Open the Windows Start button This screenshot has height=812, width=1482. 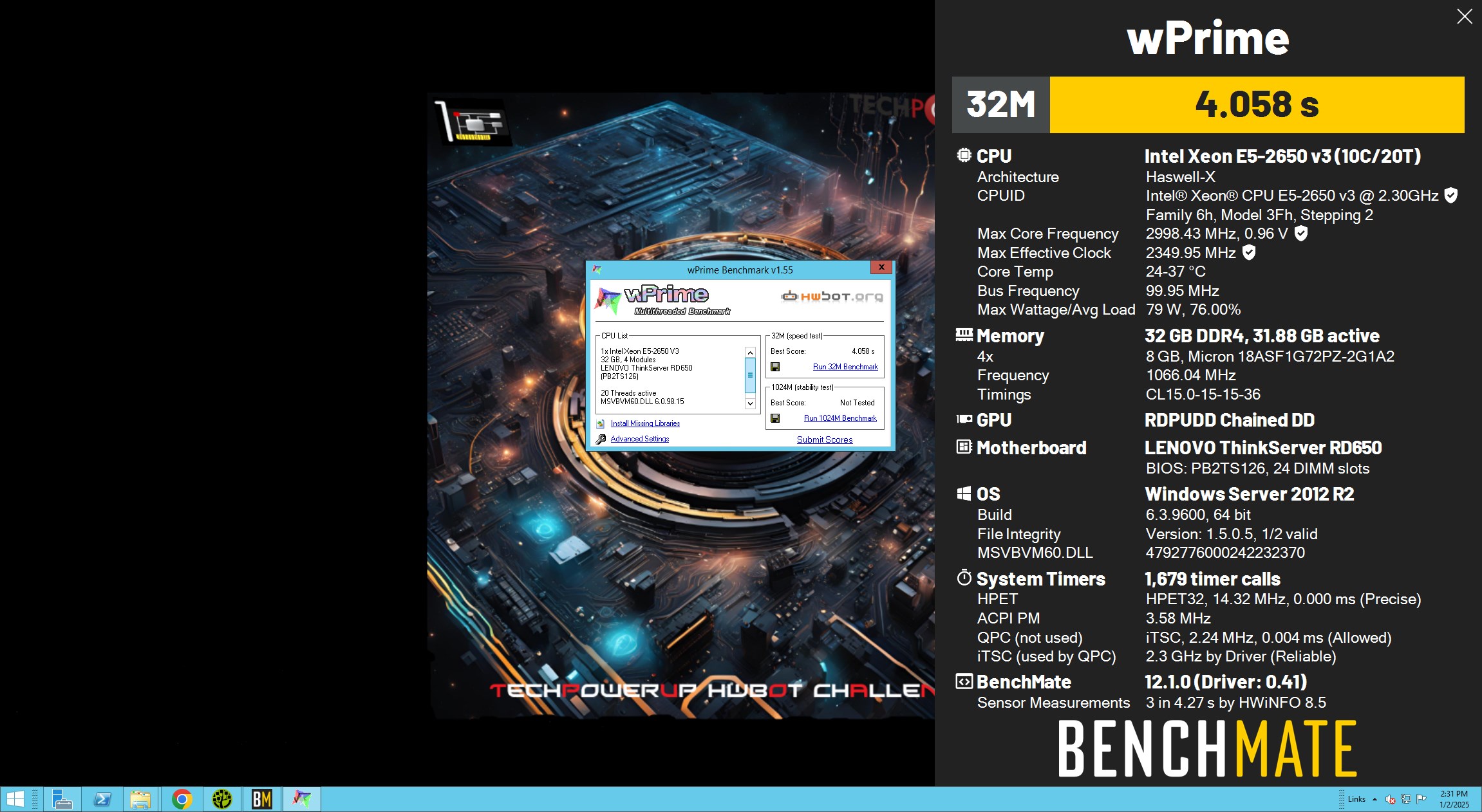[x=15, y=799]
